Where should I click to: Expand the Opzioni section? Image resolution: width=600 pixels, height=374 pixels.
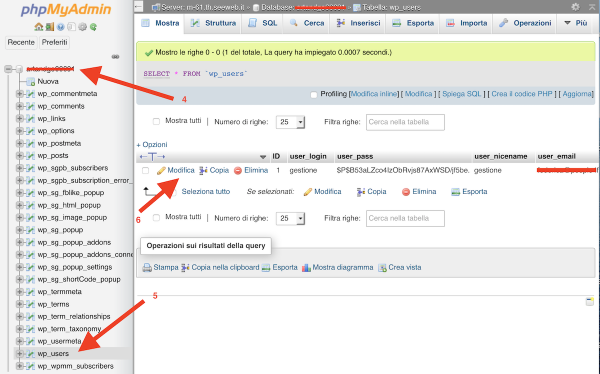[152, 145]
